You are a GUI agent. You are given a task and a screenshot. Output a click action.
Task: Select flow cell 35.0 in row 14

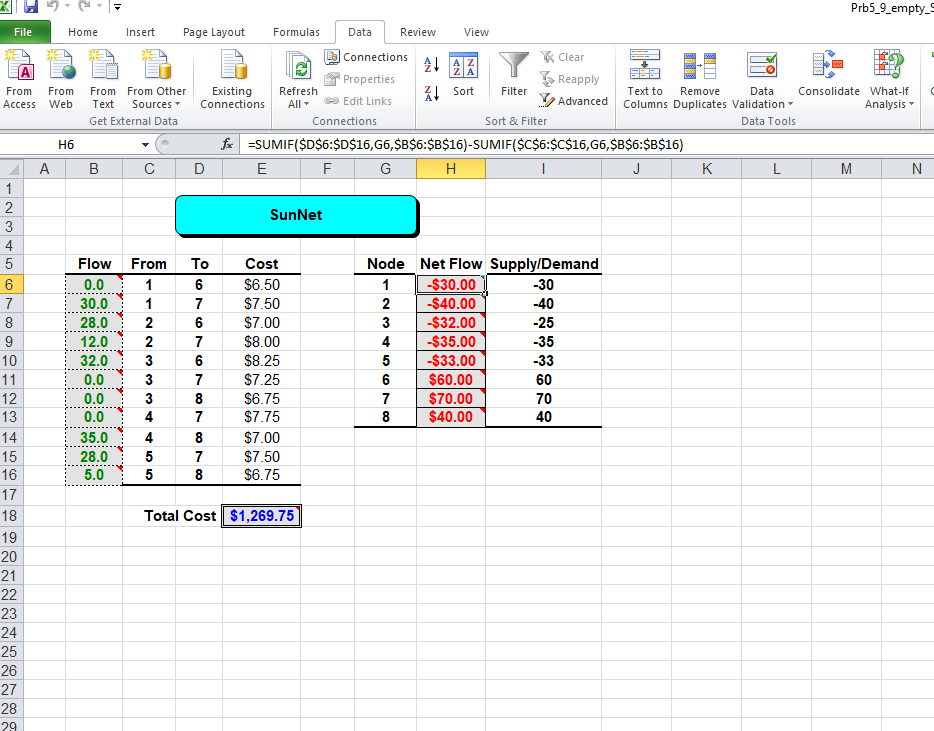point(94,438)
